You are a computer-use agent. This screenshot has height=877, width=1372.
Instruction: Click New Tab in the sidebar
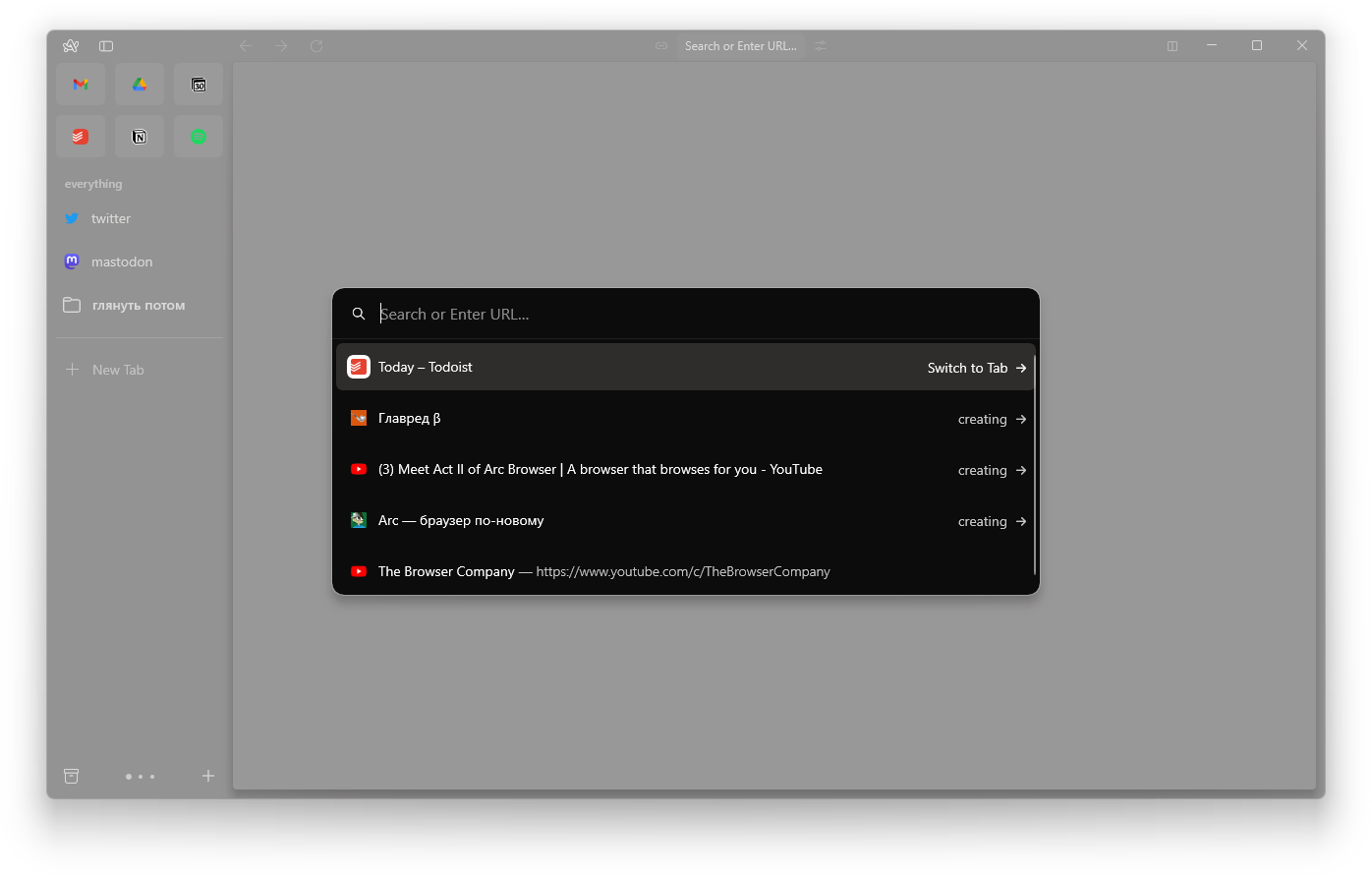point(118,371)
